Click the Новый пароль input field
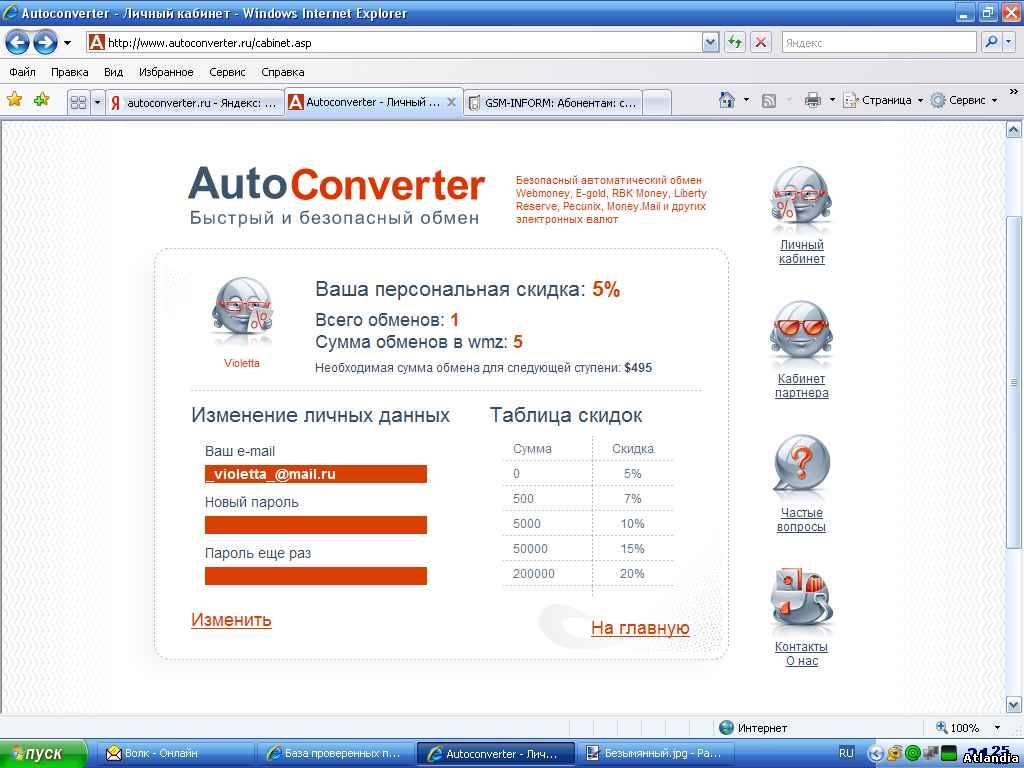This screenshot has height=768, width=1024. pos(316,525)
